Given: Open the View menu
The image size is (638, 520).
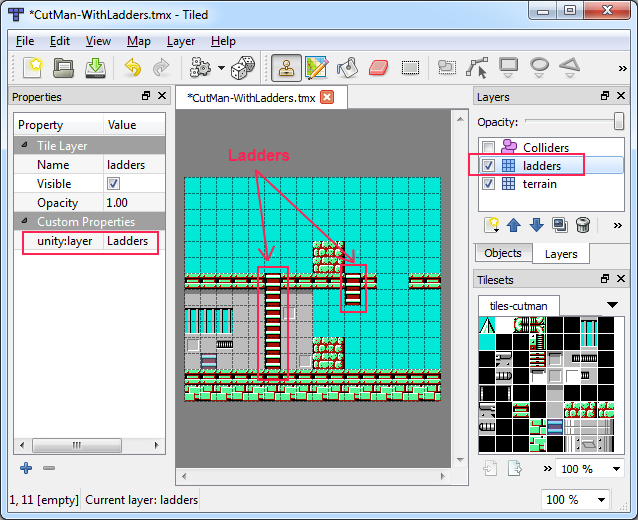Looking at the screenshot, I should pos(98,41).
